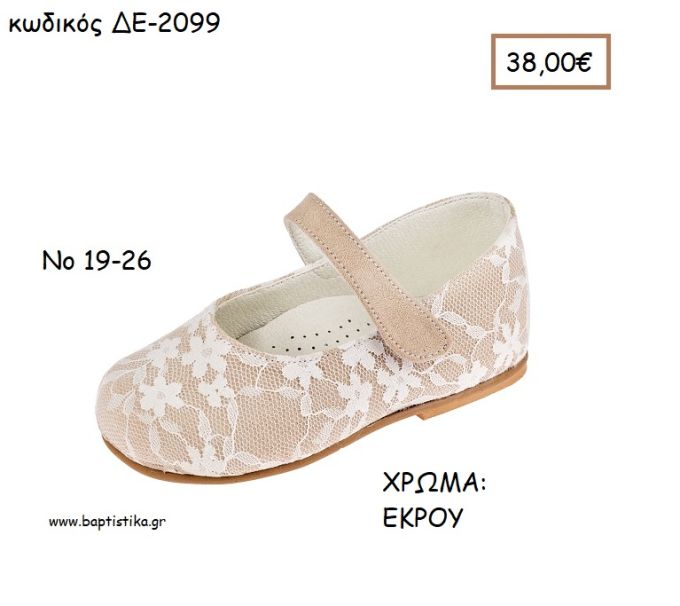
Task: Click the perforated insole of the shoe
Action: (x=312, y=330)
